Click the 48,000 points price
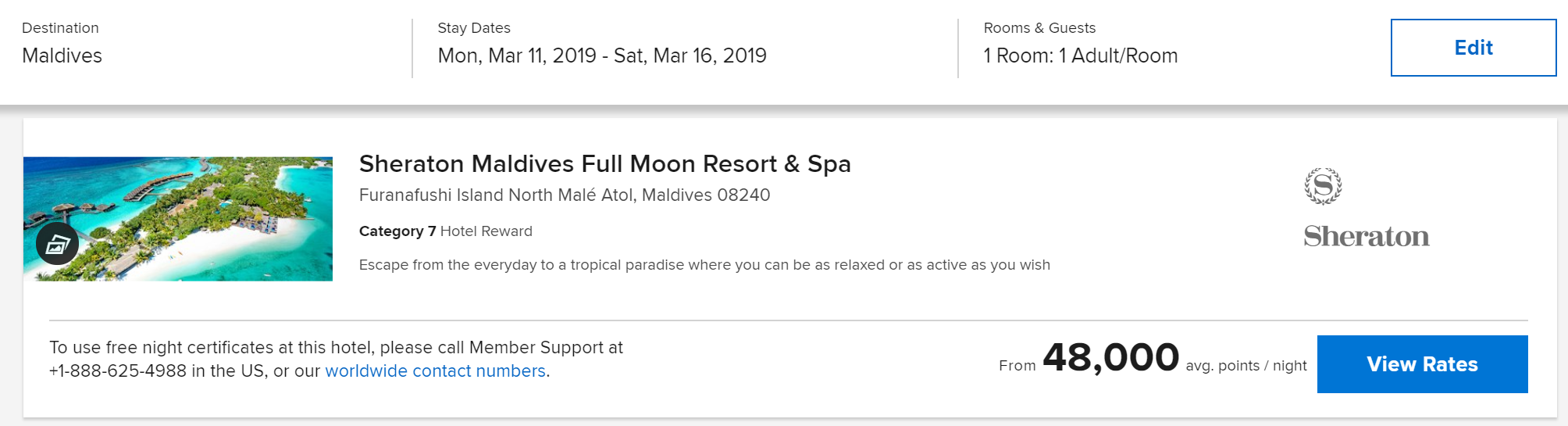The image size is (1568, 426). coord(1110,358)
